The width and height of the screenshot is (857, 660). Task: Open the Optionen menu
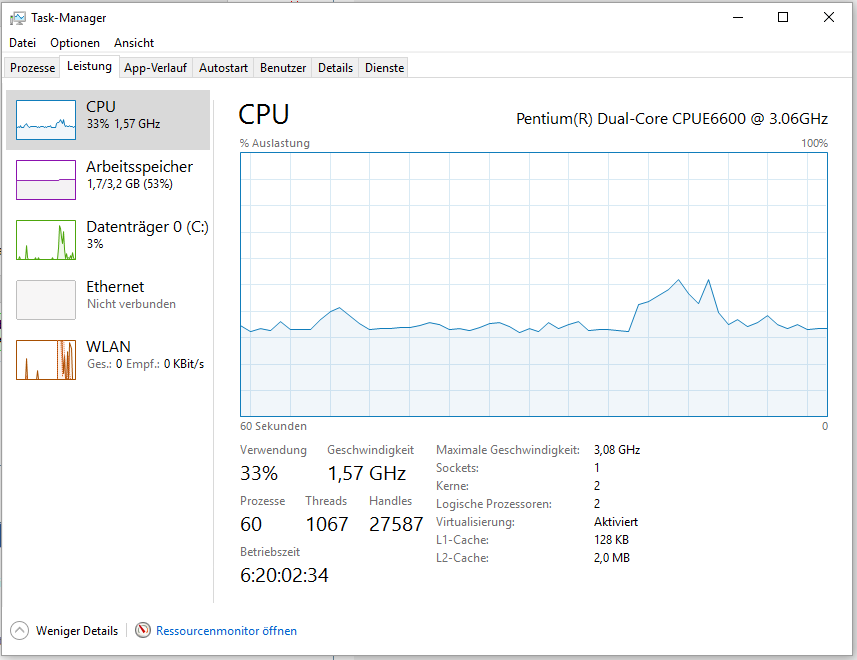tap(75, 43)
